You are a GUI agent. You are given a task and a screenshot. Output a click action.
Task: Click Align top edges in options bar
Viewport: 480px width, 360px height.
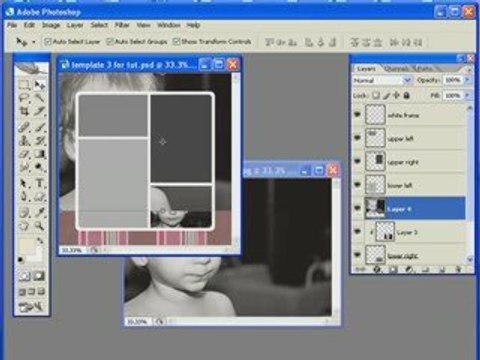(269, 42)
